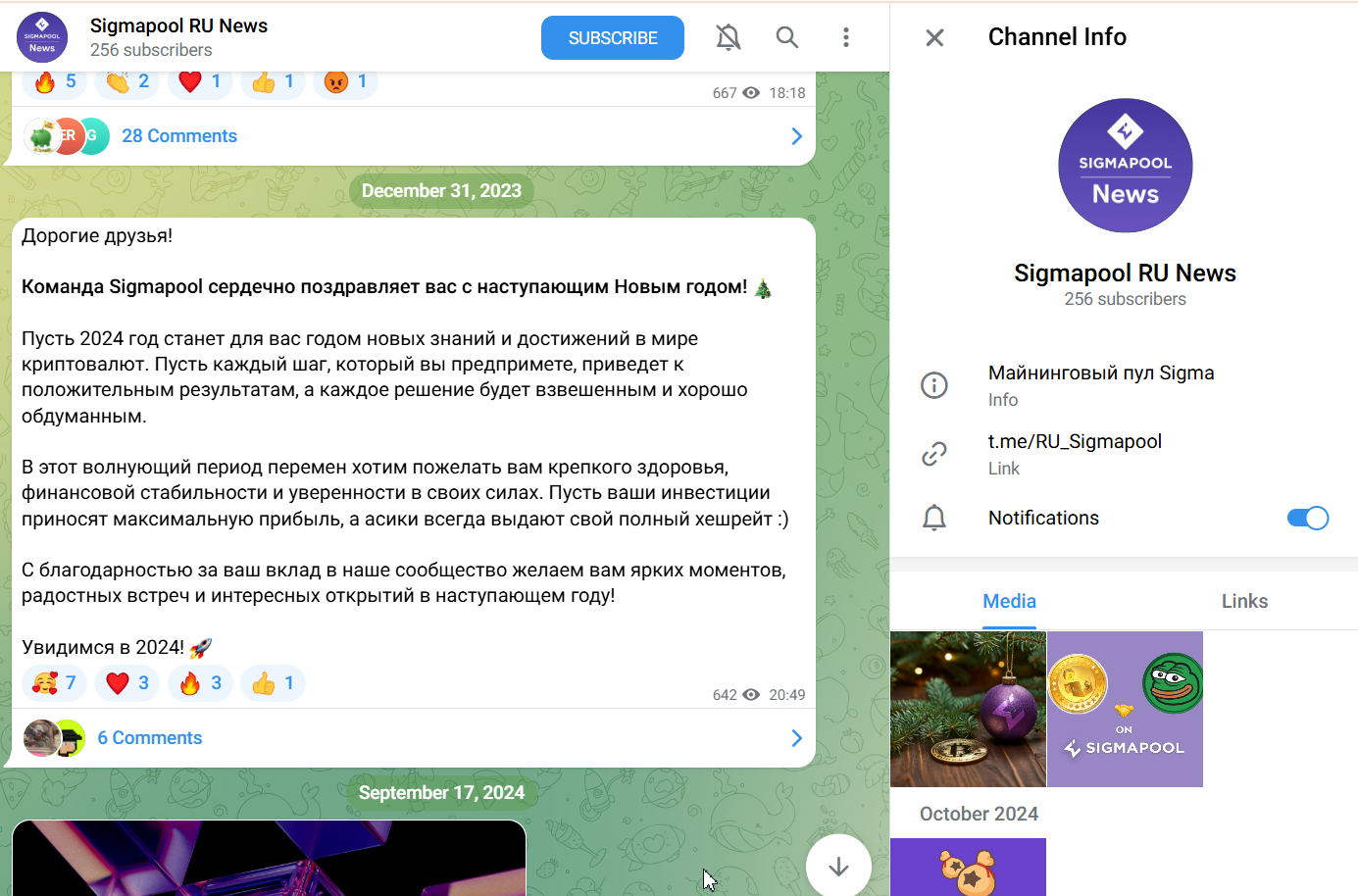Open the three-dot more options menu
The width and height of the screenshot is (1358, 896).
(846, 37)
